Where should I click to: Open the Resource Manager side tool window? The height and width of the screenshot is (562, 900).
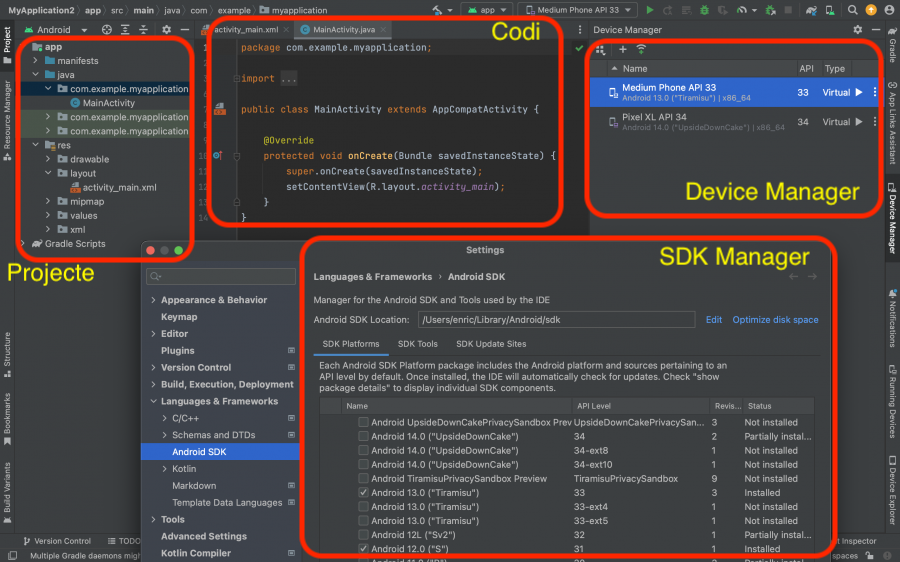(7, 121)
